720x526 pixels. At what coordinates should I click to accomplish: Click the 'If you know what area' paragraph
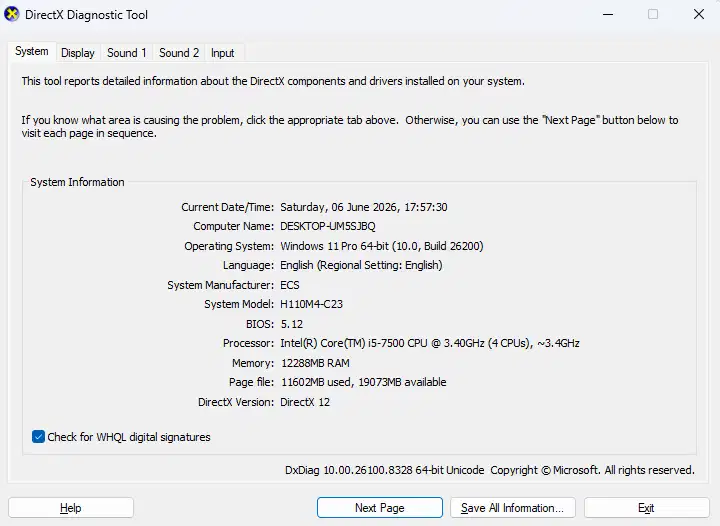point(350,127)
